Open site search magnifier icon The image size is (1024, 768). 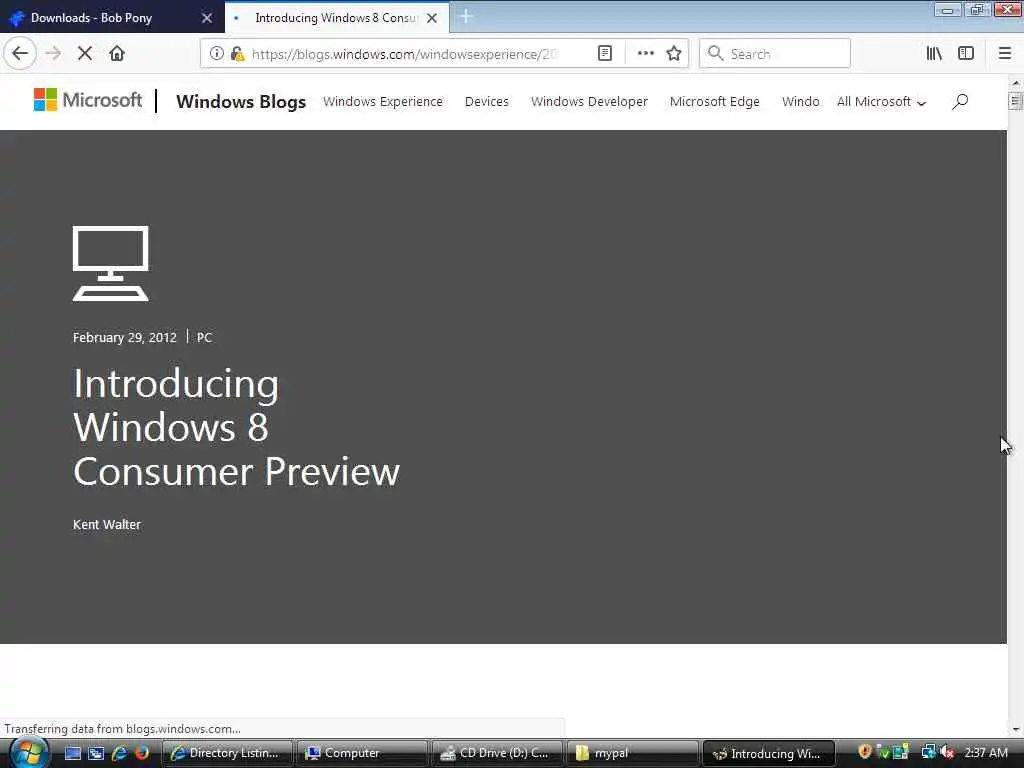(959, 102)
